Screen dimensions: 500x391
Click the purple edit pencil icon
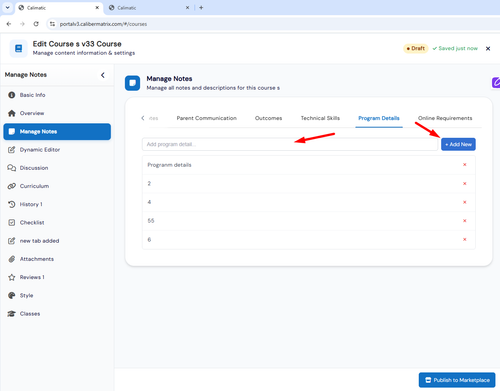pyautogui.click(x=496, y=82)
